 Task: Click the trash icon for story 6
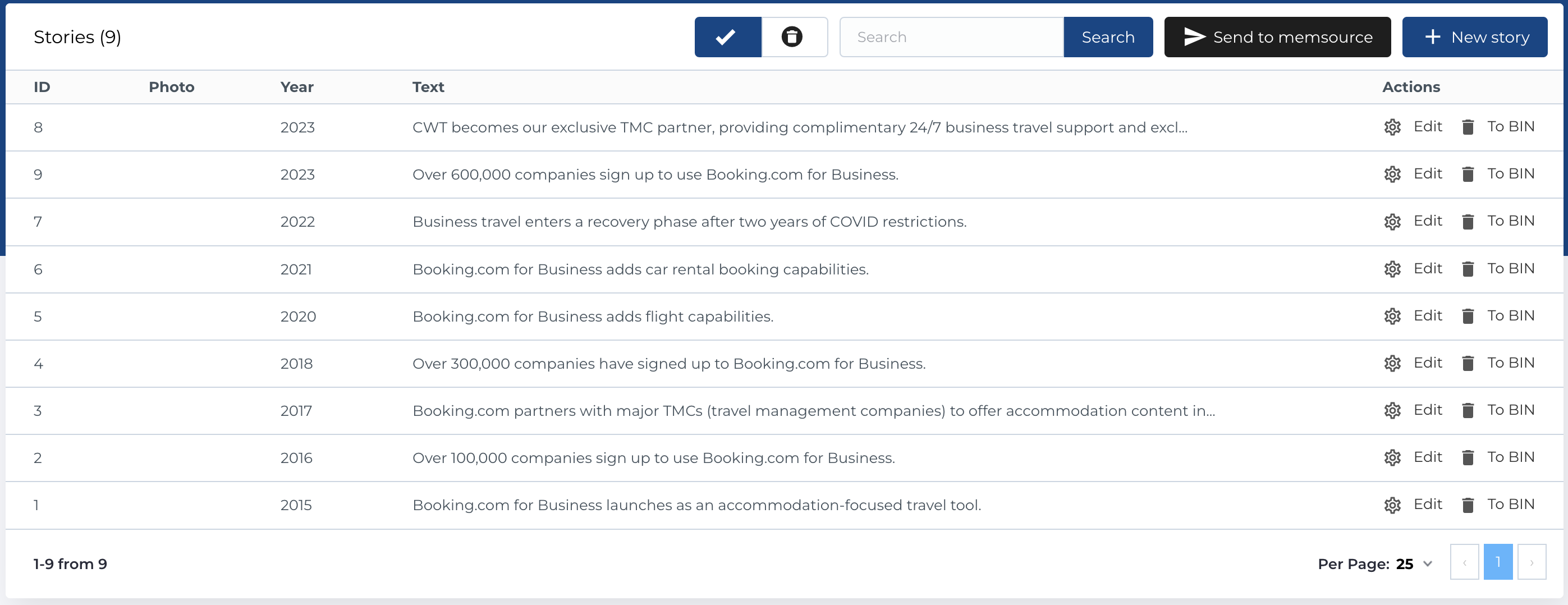tap(1468, 269)
